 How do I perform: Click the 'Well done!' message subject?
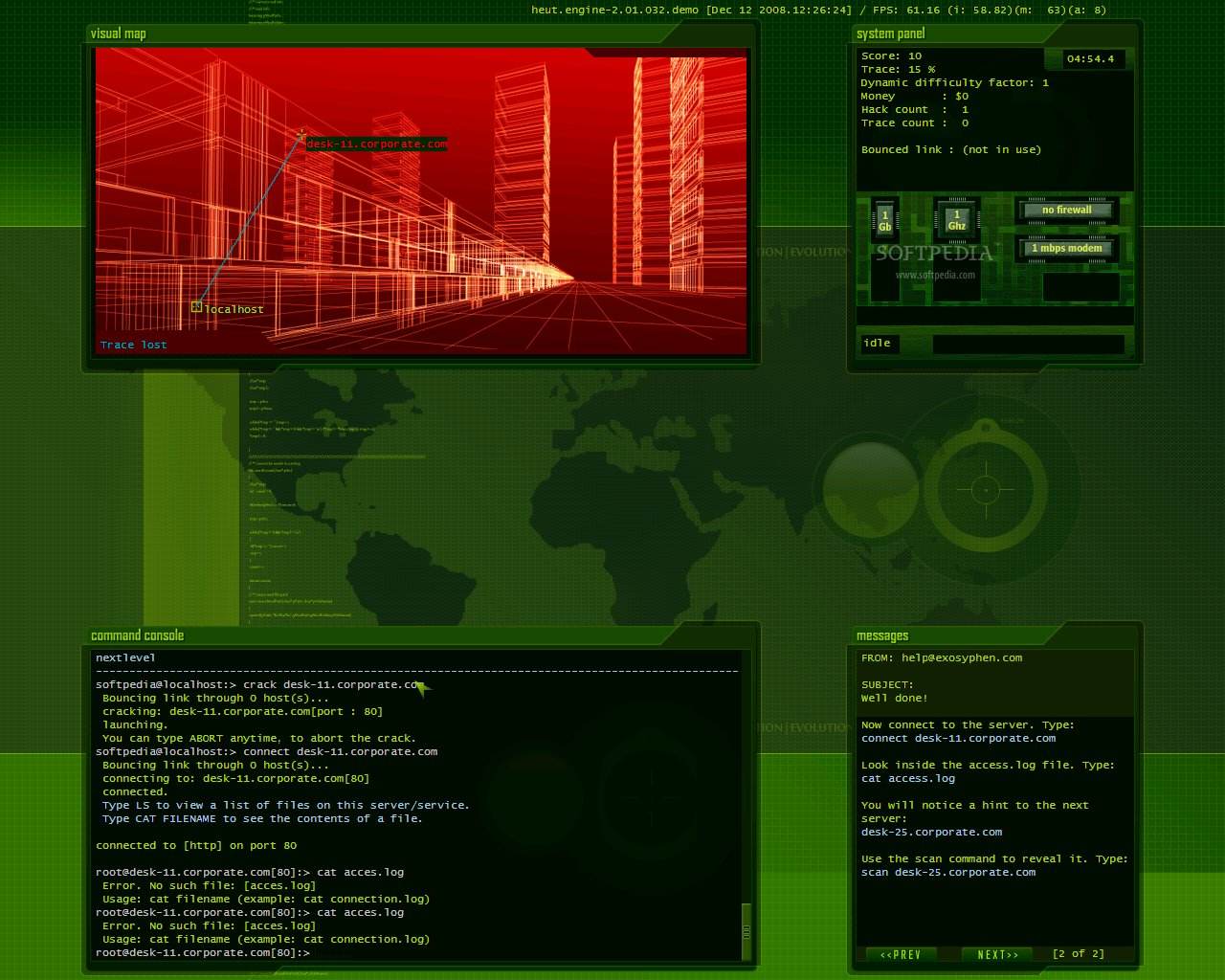894,698
